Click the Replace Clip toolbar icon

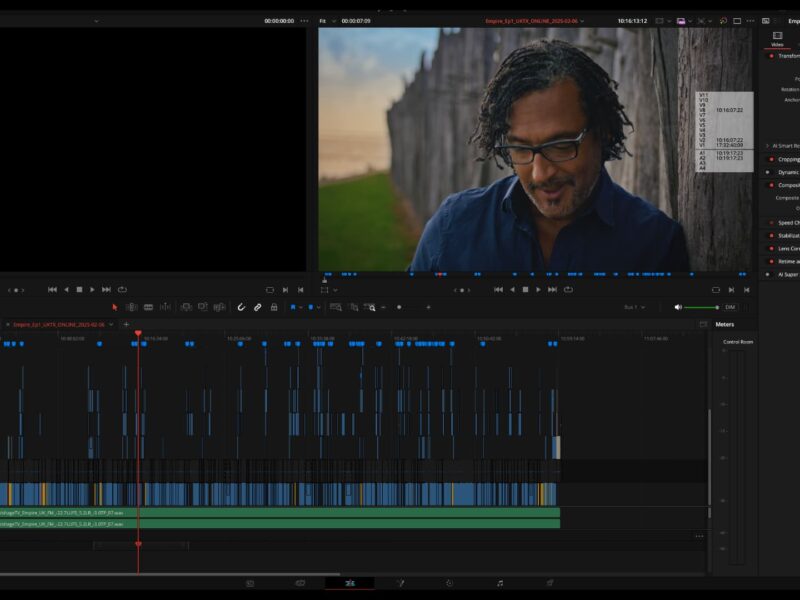coord(219,307)
